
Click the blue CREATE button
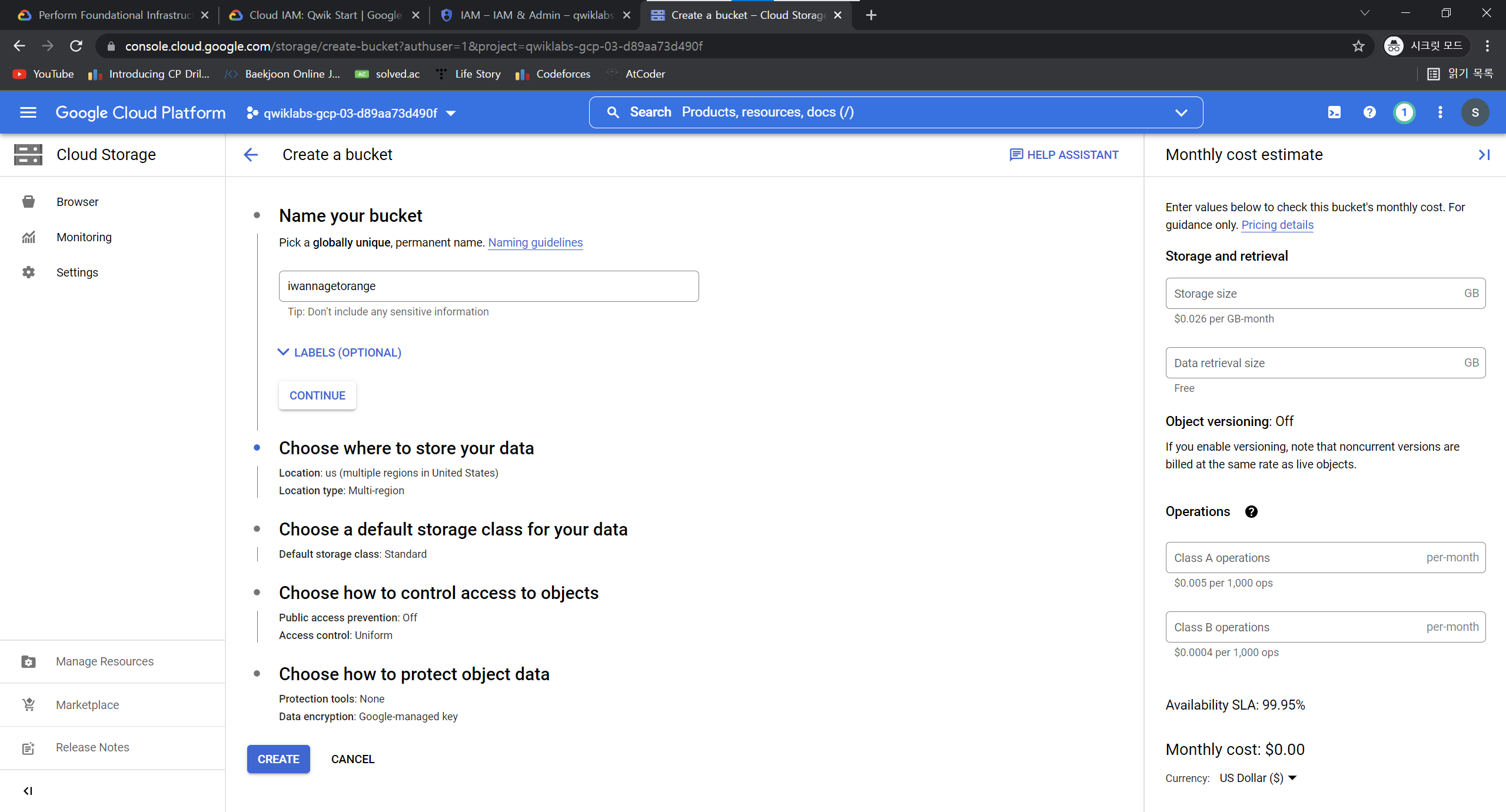point(278,759)
